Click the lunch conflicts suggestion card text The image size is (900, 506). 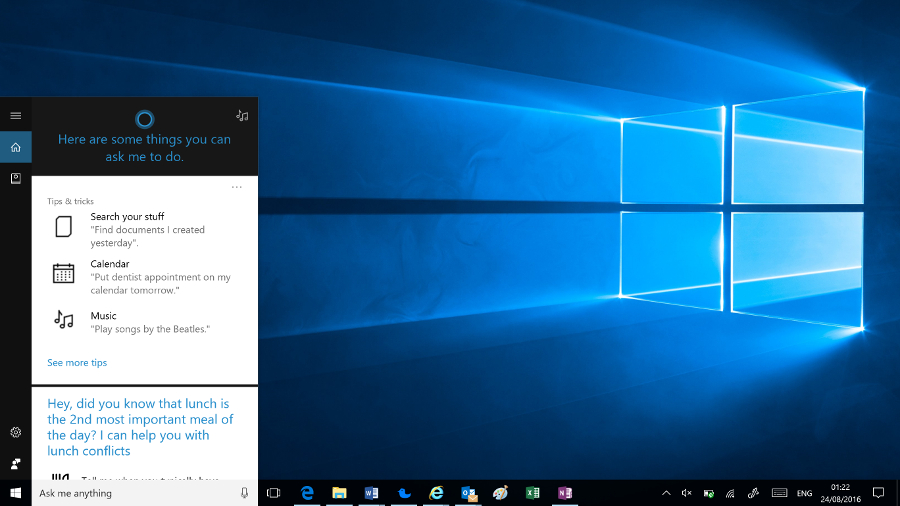click(x=140, y=427)
